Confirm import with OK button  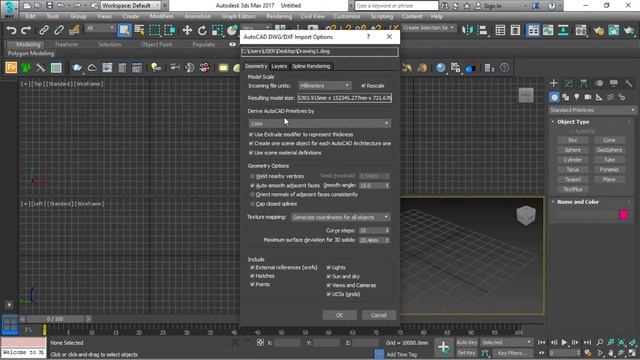coord(339,315)
